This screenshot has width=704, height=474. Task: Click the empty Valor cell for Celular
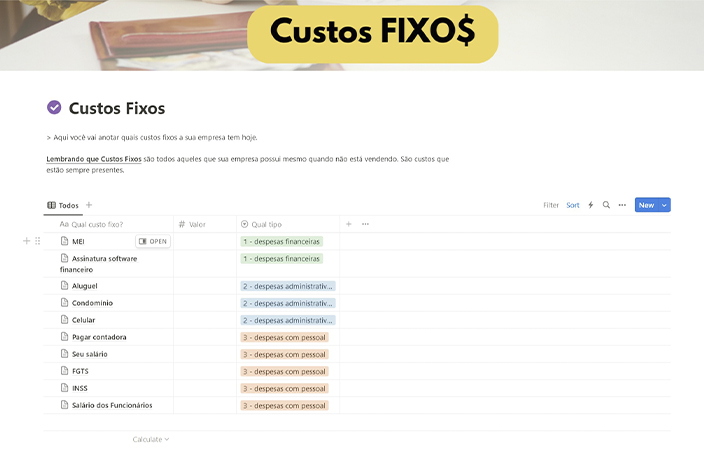pyautogui.click(x=205, y=320)
